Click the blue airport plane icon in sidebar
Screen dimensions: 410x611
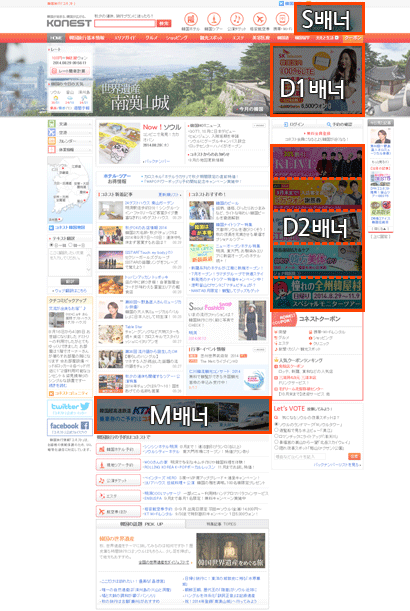(x=52, y=132)
